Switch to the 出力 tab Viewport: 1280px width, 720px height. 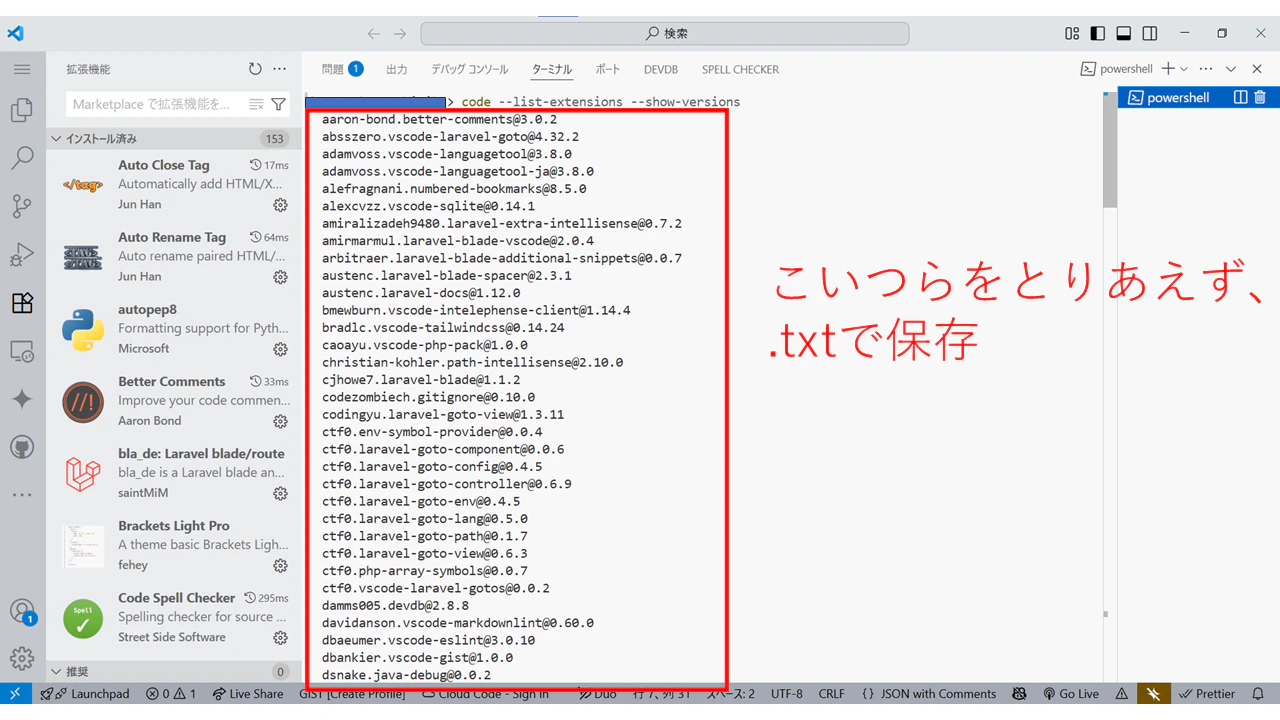[397, 69]
